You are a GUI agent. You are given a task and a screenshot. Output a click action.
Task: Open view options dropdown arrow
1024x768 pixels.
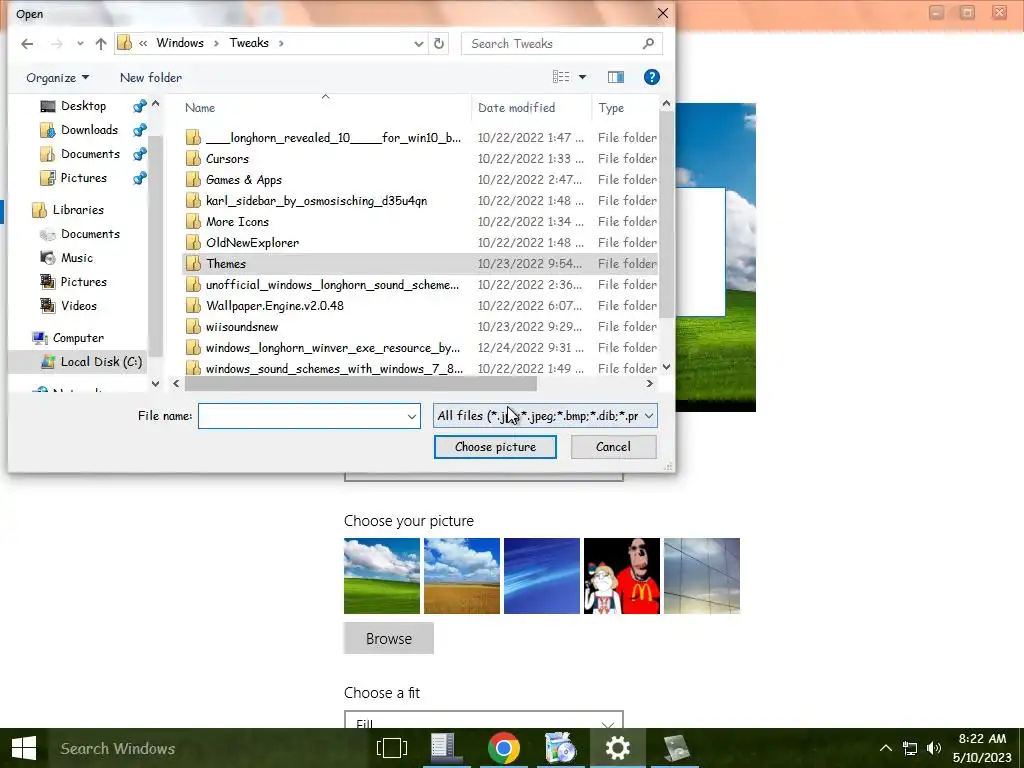click(x=583, y=77)
